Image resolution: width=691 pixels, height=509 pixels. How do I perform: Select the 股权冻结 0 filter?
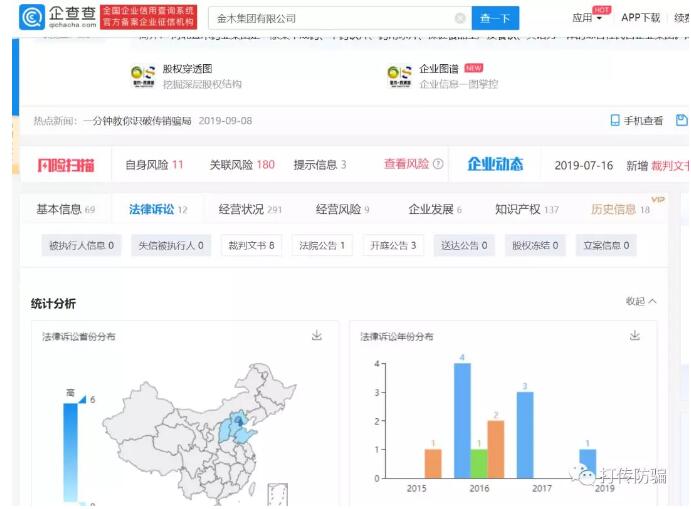click(x=535, y=245)
